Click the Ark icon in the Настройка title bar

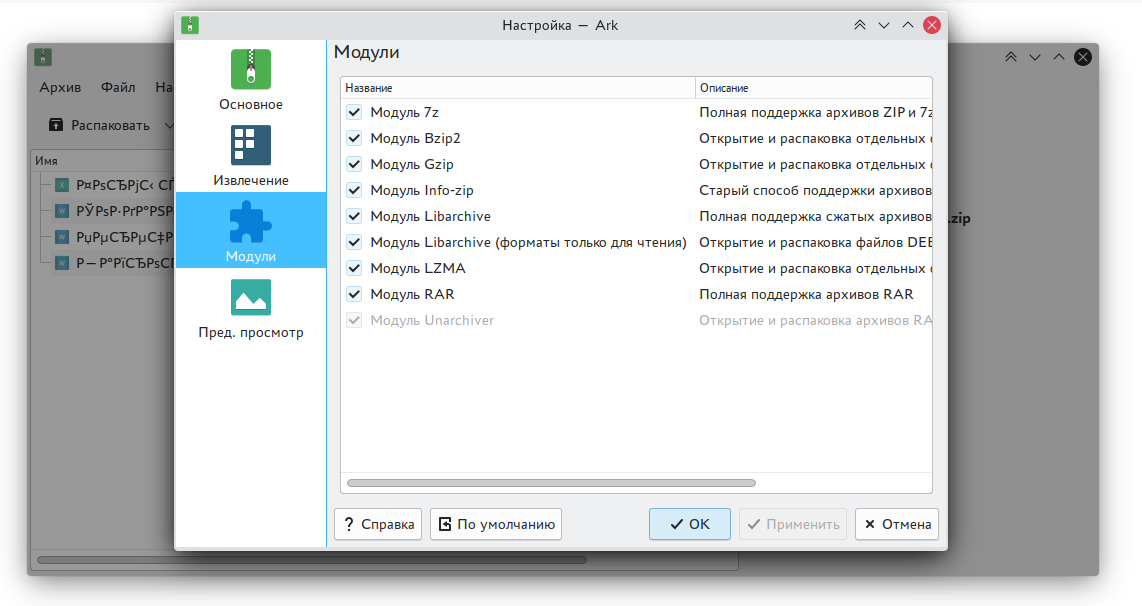tap(190, 25)
